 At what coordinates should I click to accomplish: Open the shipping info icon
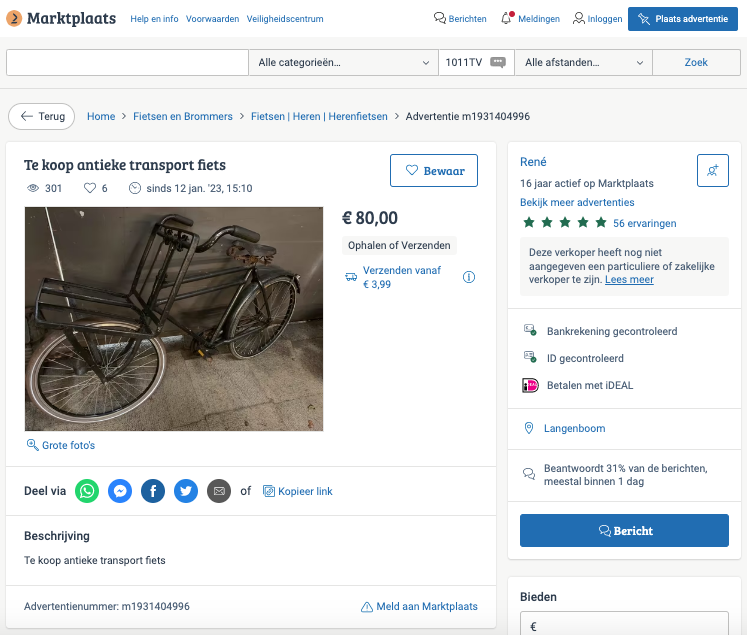click(x=469, y=277)
